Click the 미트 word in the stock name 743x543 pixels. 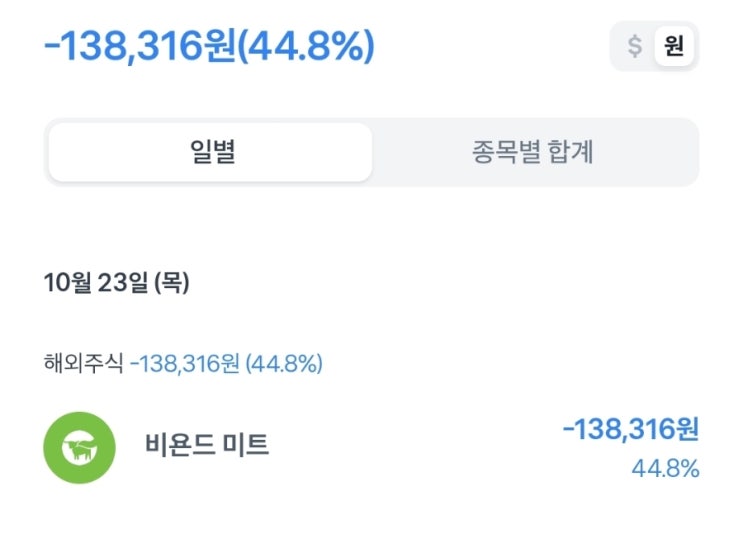tap(246, 445)
